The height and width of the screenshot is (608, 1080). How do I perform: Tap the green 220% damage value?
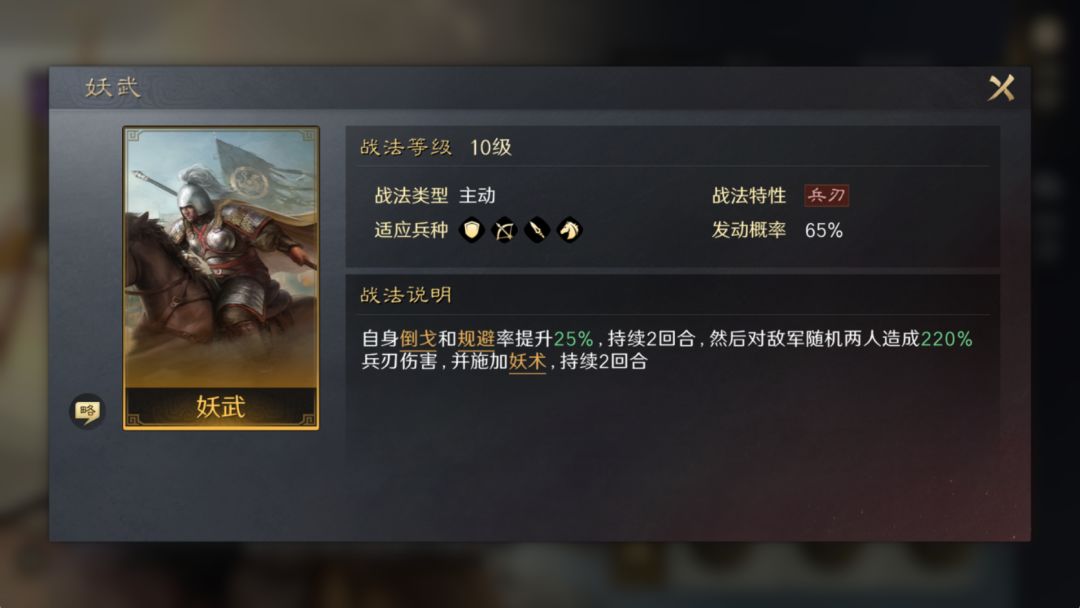[x=946, y=339]
